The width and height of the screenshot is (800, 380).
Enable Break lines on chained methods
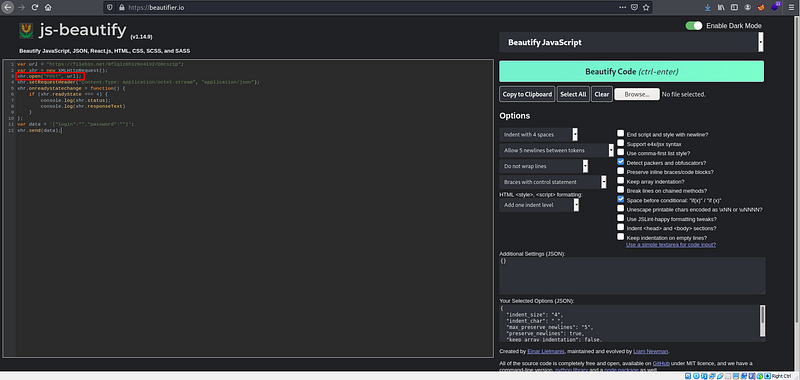coord(620,190)
